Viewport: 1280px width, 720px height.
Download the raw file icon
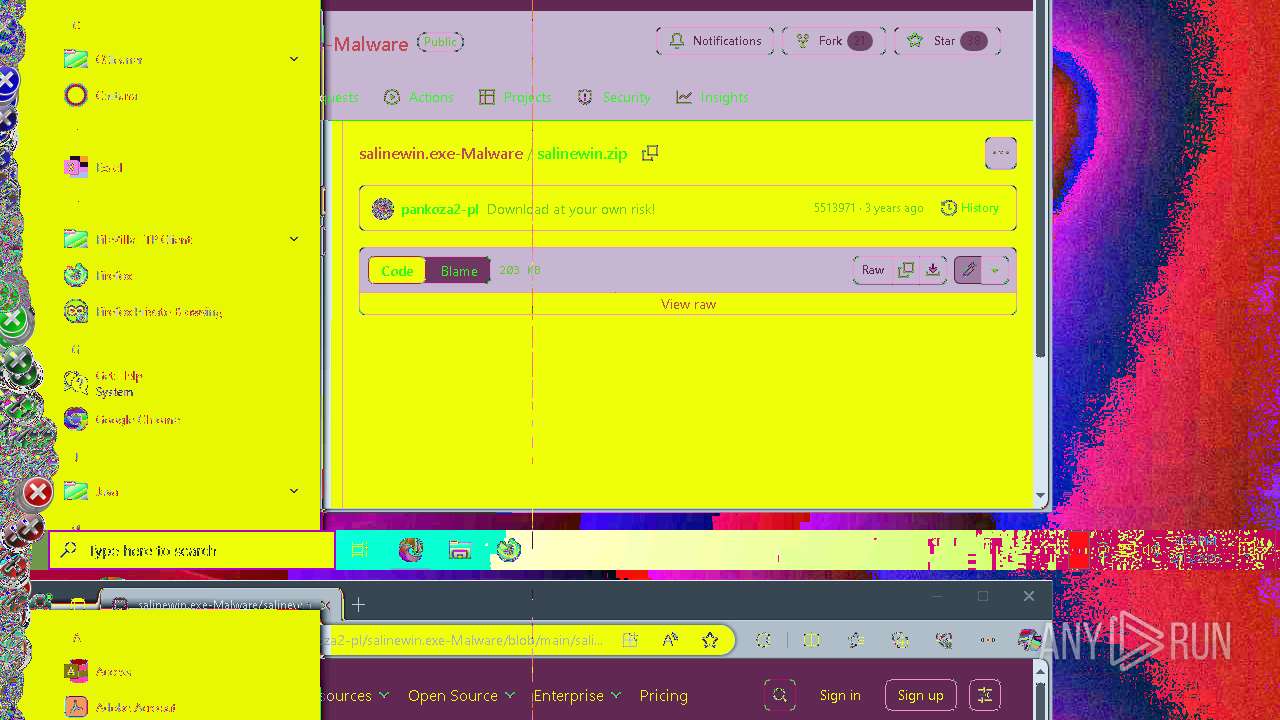tap(933, 270)
